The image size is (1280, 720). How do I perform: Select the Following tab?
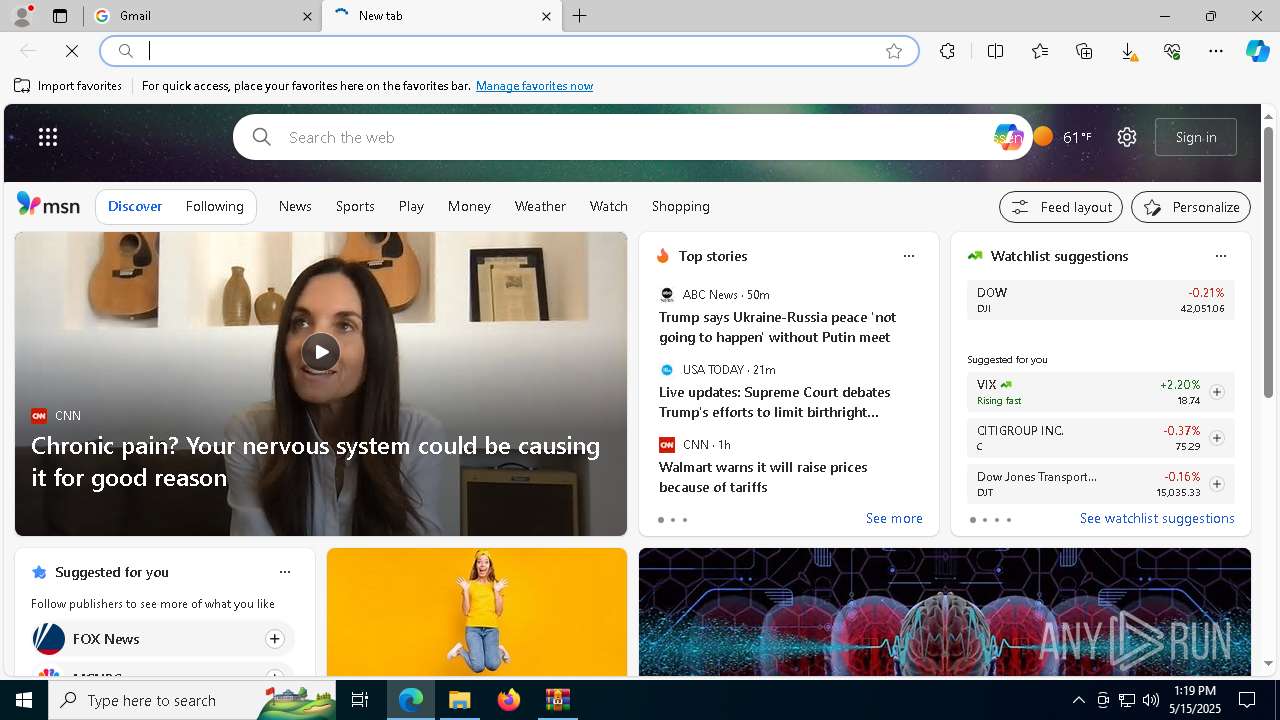tap(215, 206)
